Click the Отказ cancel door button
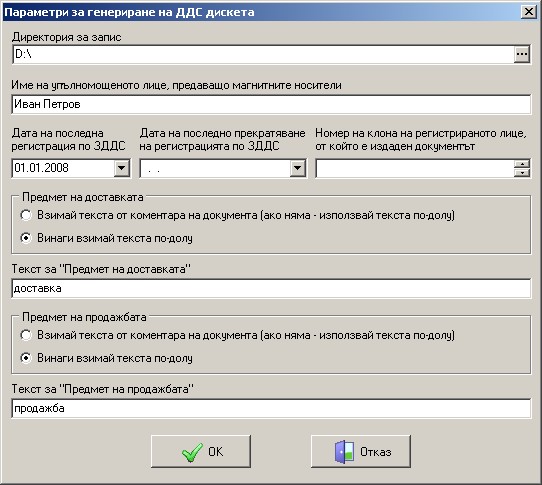Image resolution: width=542 pixels, height=485 pixels. tap(361, 451)
